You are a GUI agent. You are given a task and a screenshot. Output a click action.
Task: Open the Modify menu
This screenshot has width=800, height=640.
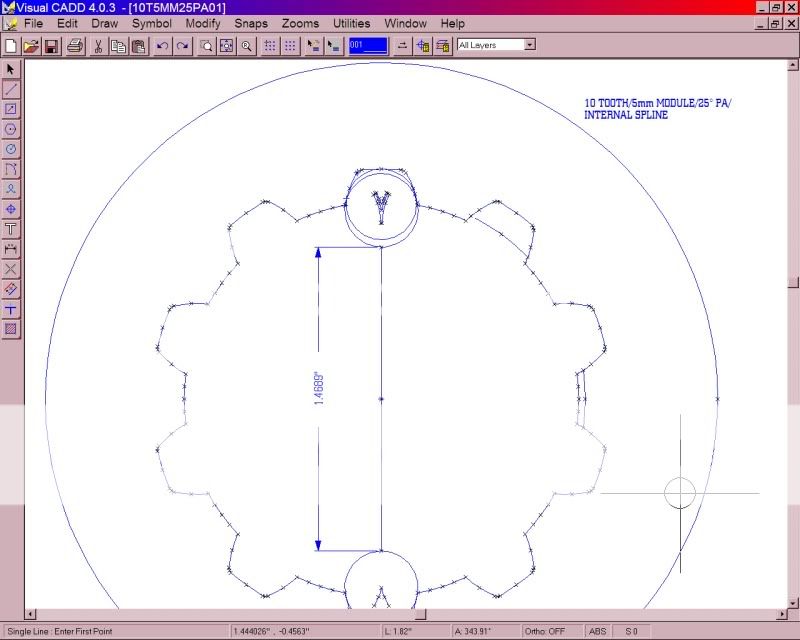203,23
